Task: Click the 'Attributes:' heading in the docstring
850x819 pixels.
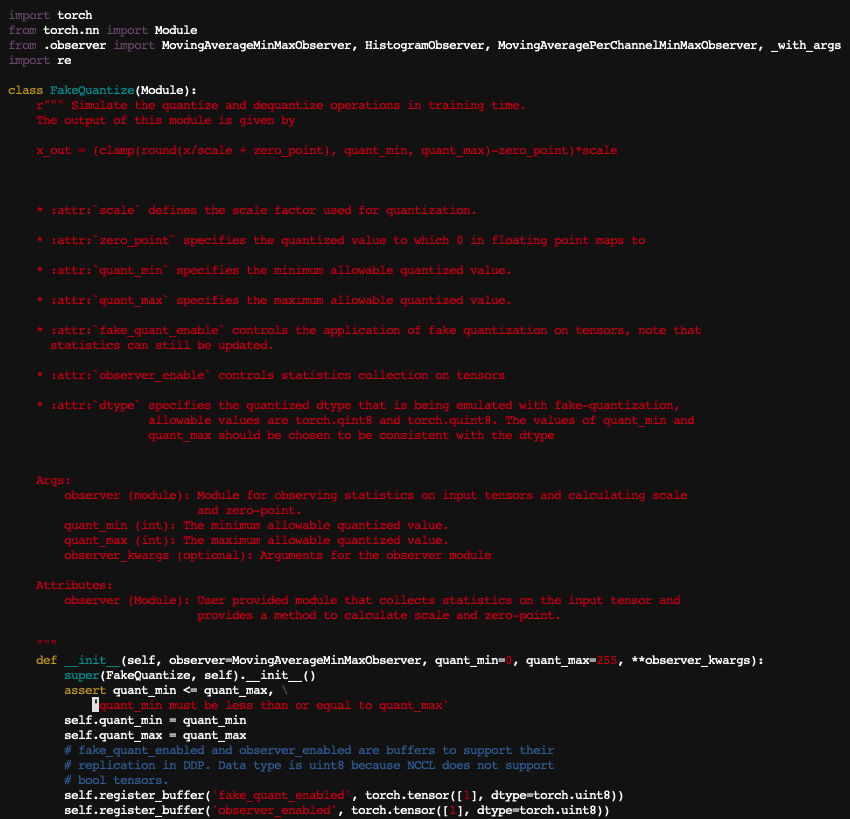Action: click(x=74, y=586)
